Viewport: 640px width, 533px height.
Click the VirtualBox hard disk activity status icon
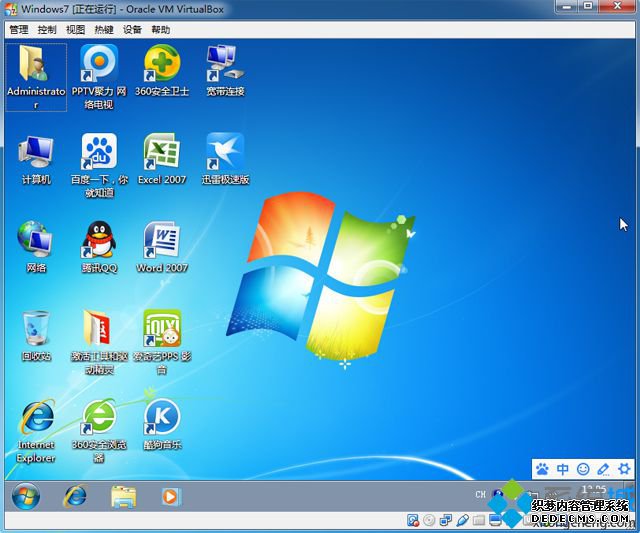click(x=413, y=520)
